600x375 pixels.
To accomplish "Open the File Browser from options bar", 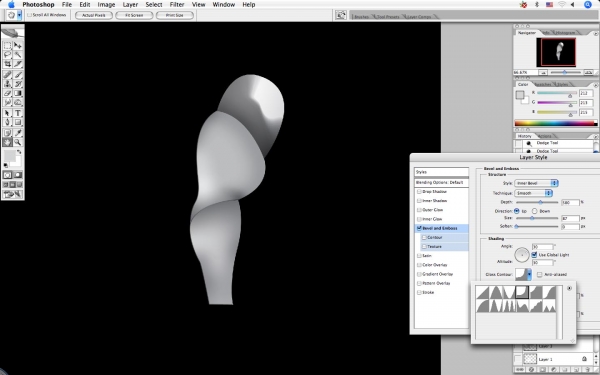I will (x=341, y=15).
